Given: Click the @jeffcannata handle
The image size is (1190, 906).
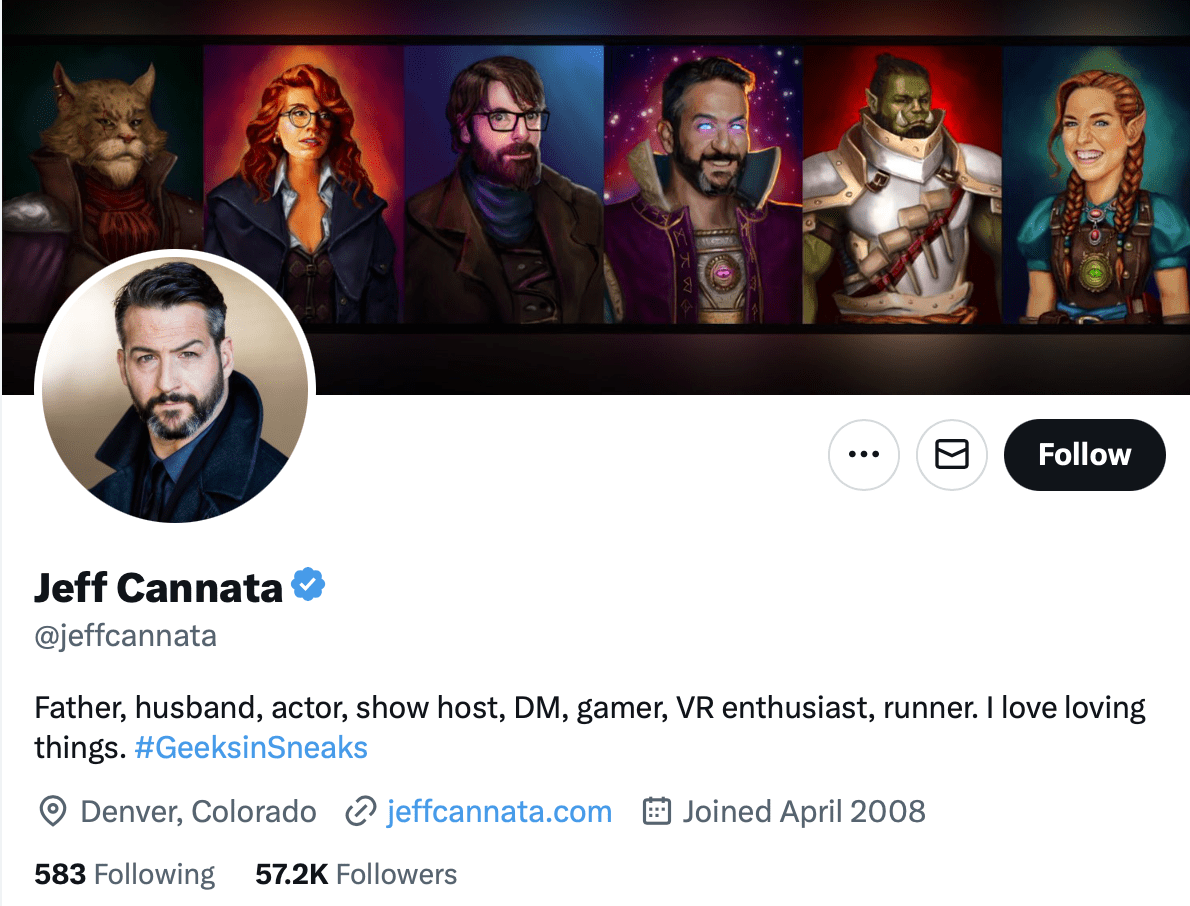Looking at the screenshot, I should point(125,635).
